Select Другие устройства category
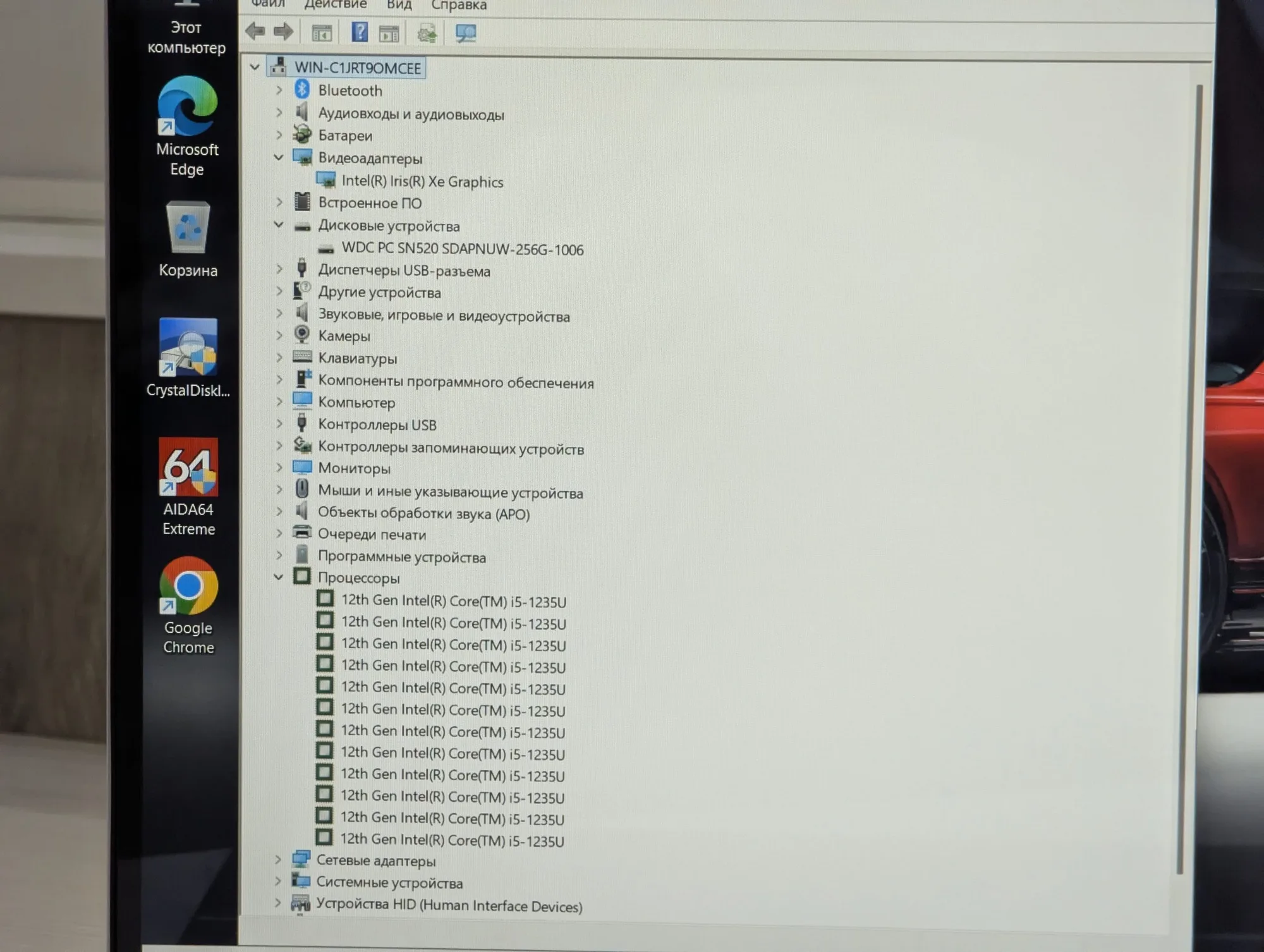This screenshot has height=952, width=1264. click(x=379, y=293)
